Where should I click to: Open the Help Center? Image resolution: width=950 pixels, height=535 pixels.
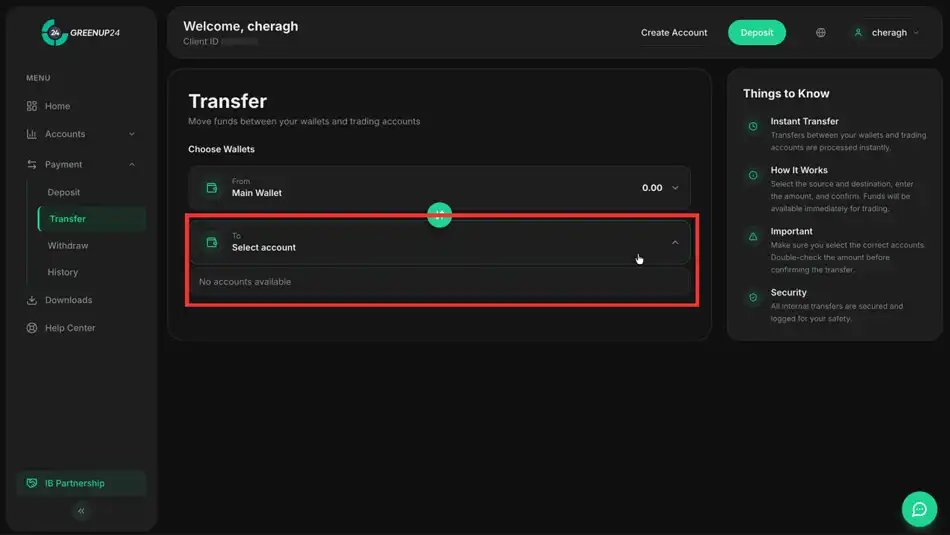point(70,328)
